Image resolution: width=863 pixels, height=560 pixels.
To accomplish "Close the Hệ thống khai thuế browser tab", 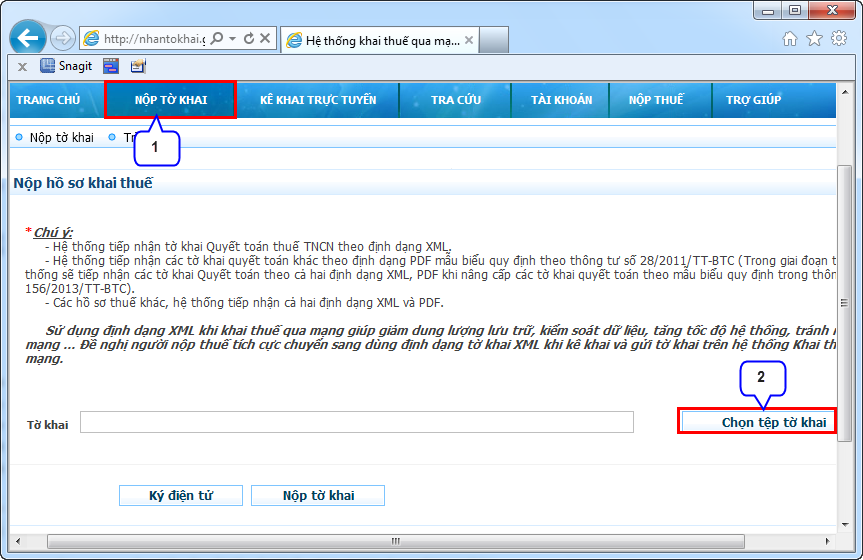I will click(x=469, y=40).
